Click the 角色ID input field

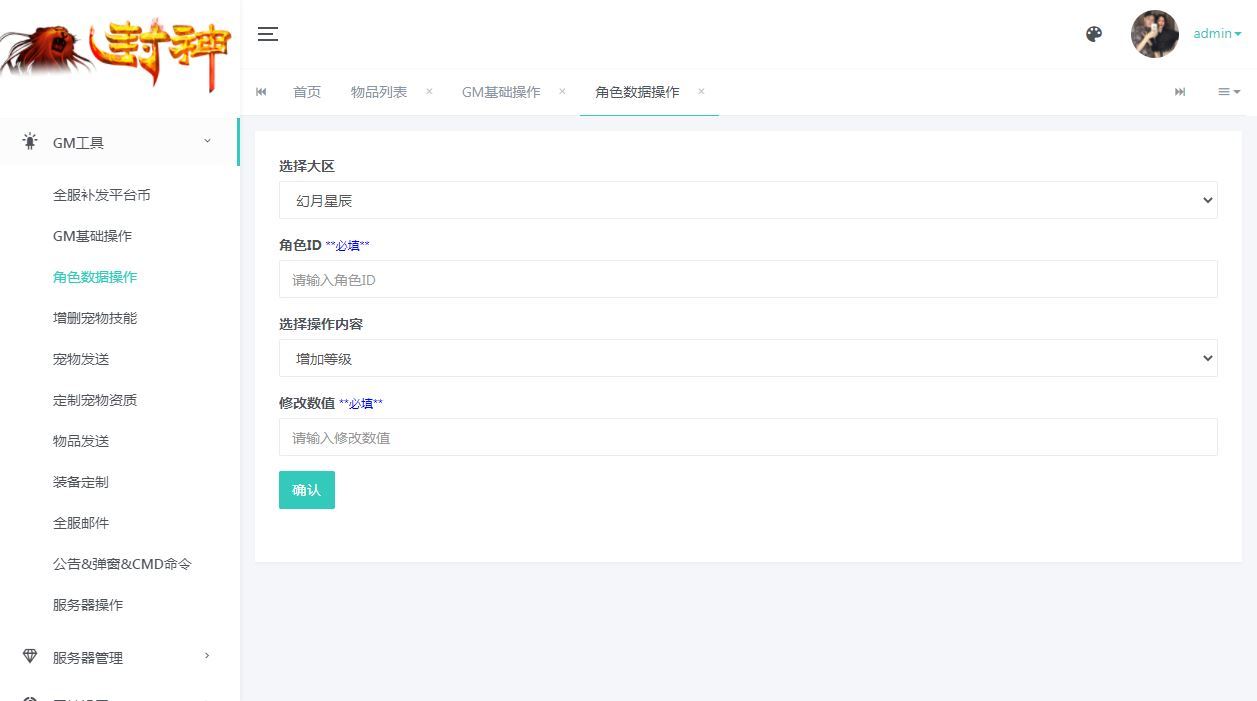tap(748, 279)
